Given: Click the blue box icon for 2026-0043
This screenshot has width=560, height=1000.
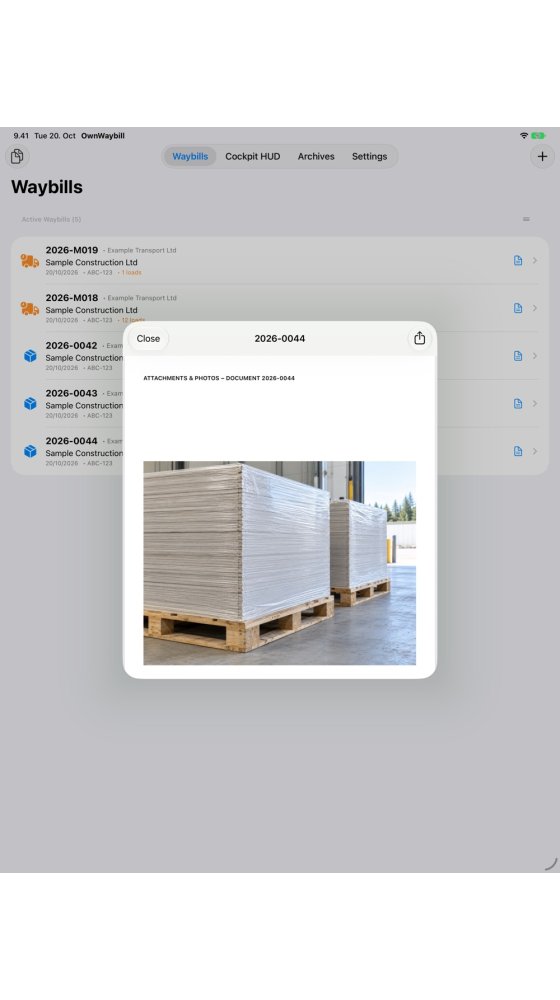Looking at the screenshot, I should point(30,404).
